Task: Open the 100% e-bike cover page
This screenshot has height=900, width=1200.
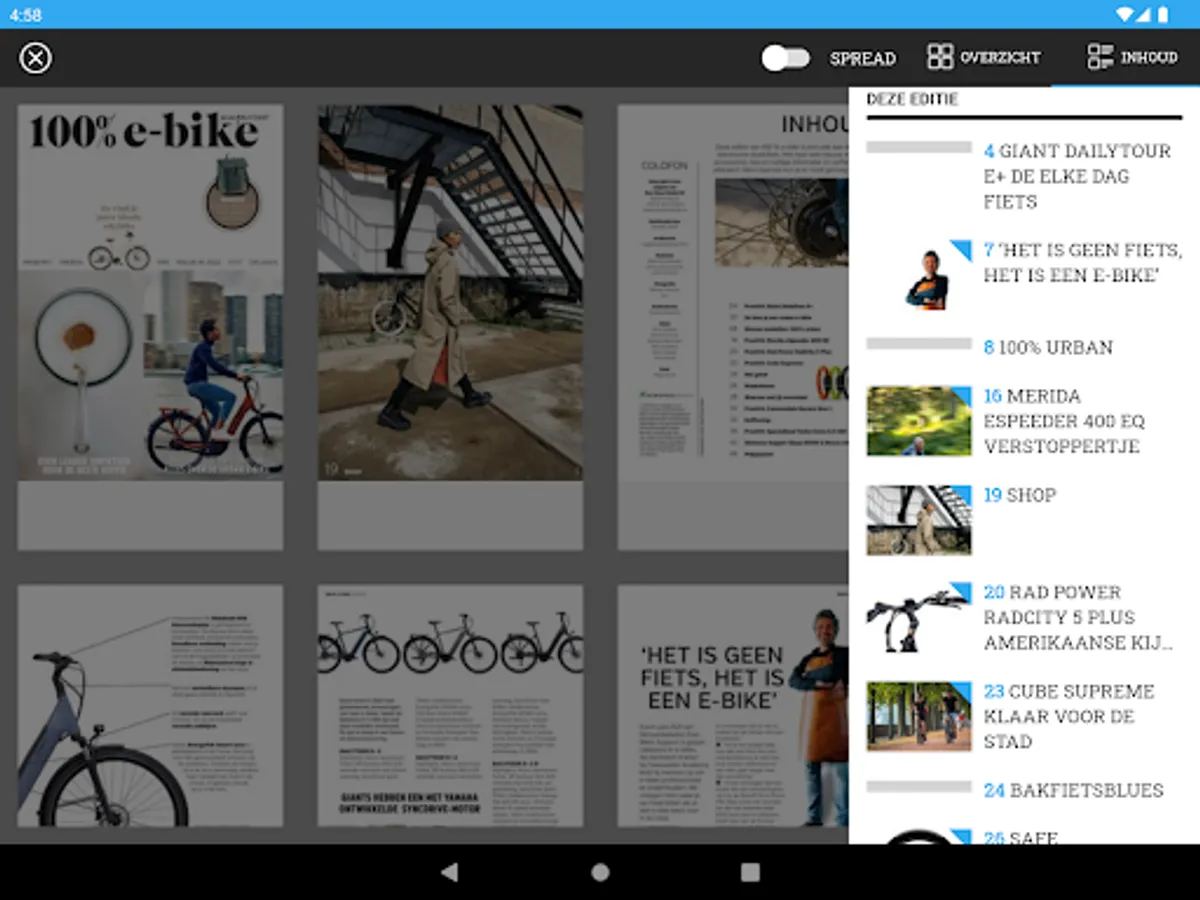Action: coord(150,327)
